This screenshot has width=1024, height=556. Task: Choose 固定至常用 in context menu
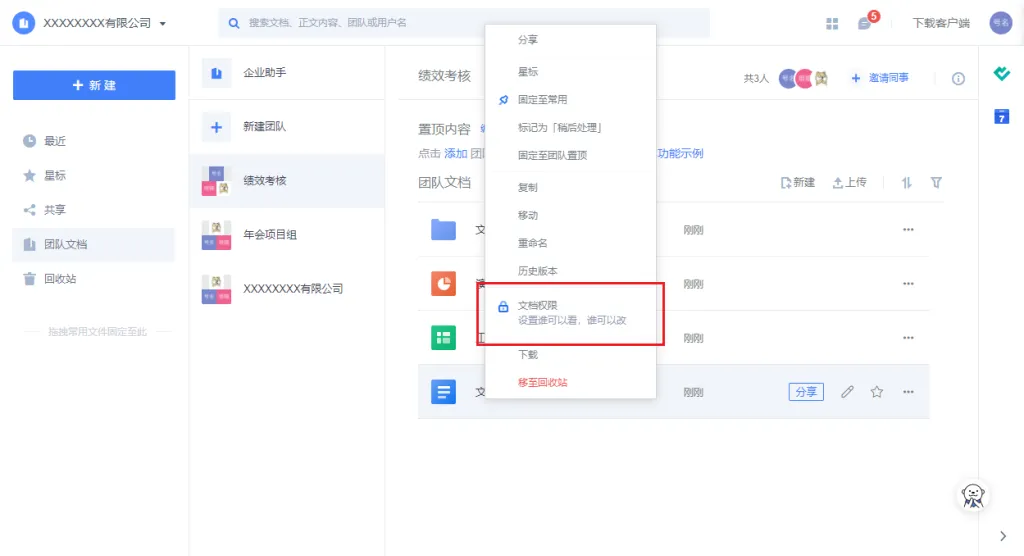570,100
